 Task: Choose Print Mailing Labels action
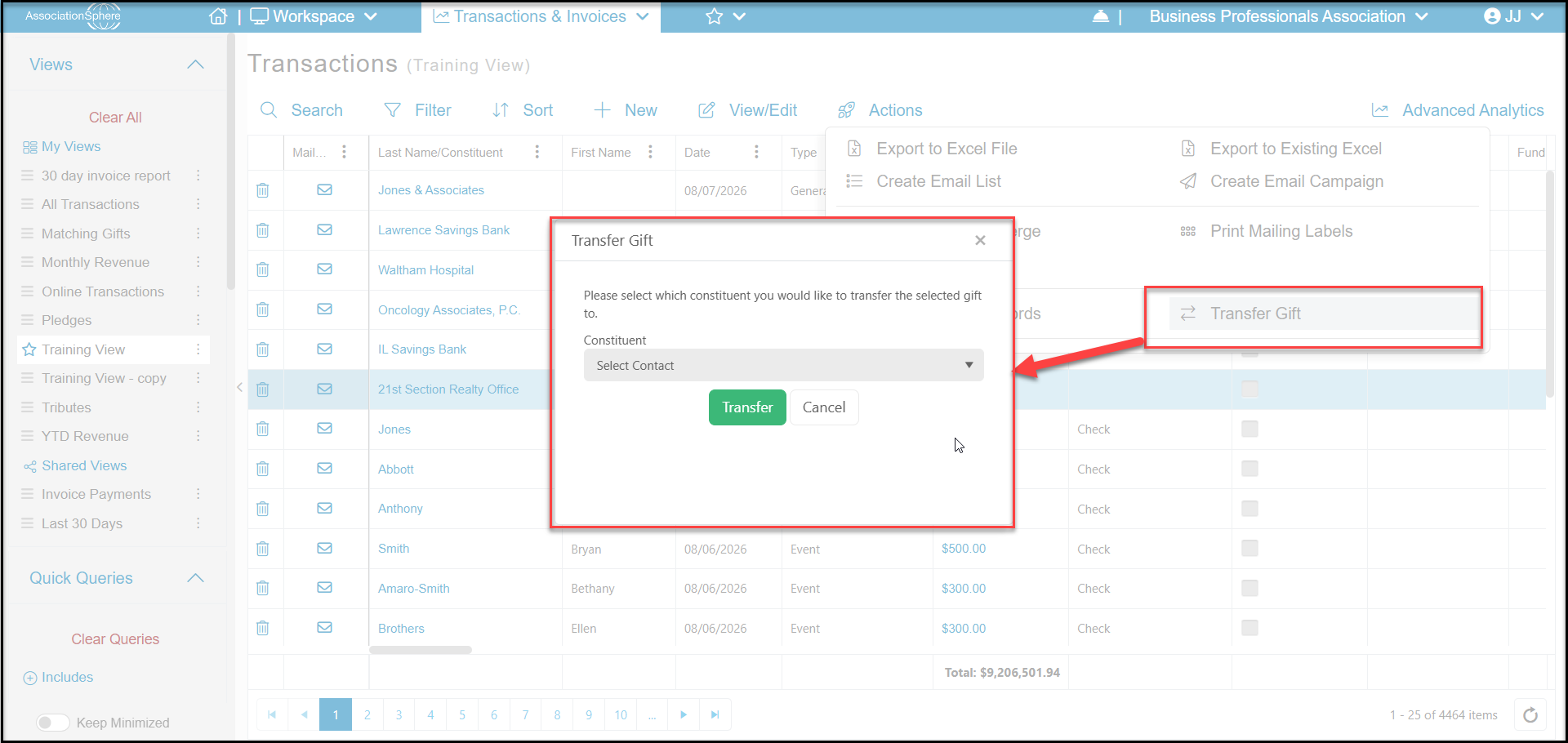1267,231
